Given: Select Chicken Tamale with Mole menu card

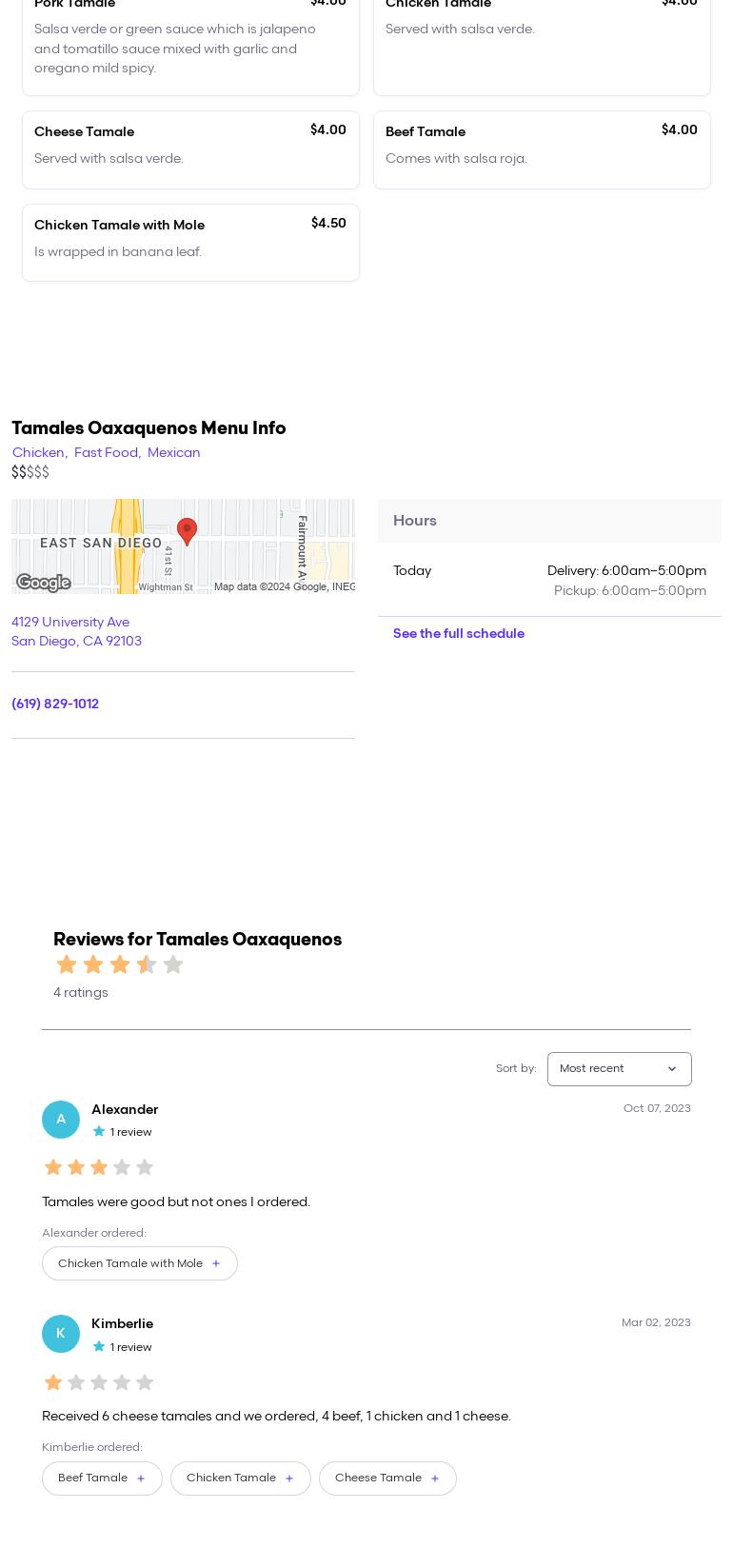Looking at the screenshot, I should (190, 243).
